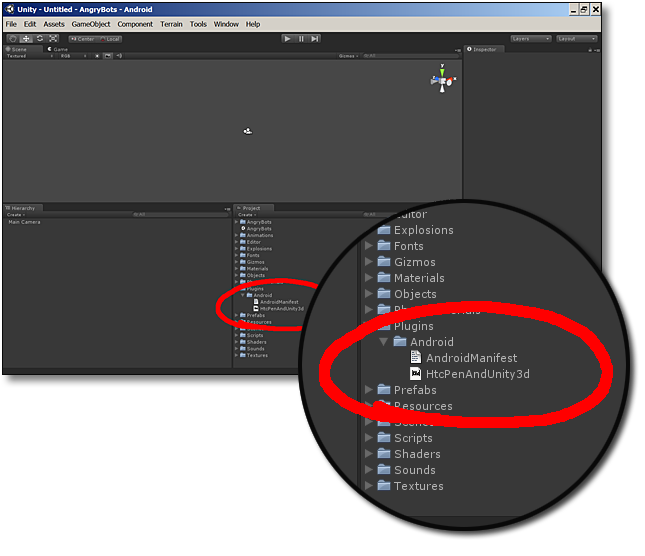
Task: Toggle scene audio with the speaker icon
Action: pos(119,56)
